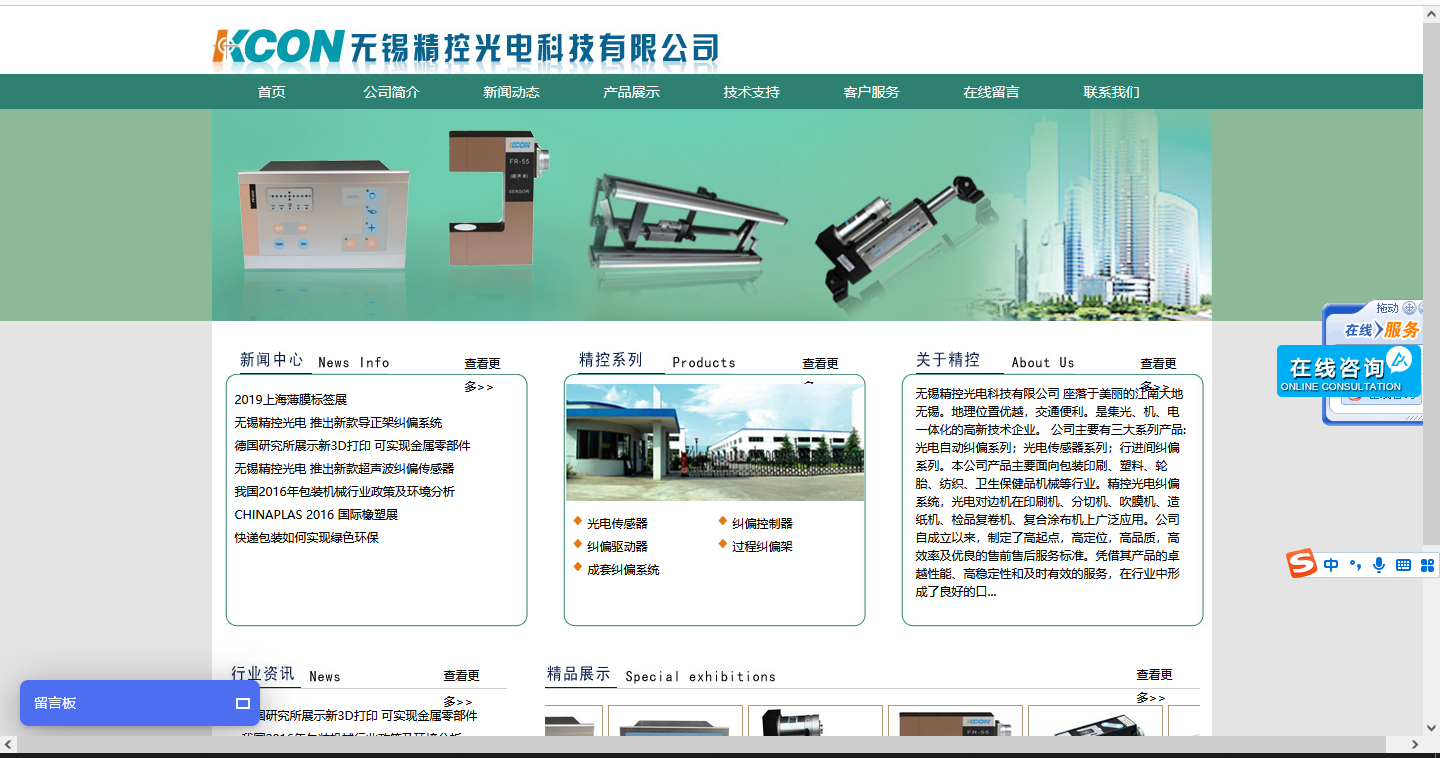1440x758 pixels.
Task: Open news 无锡精控光电 推出新款导正架纠偏系统
Action: click(338, 423)
